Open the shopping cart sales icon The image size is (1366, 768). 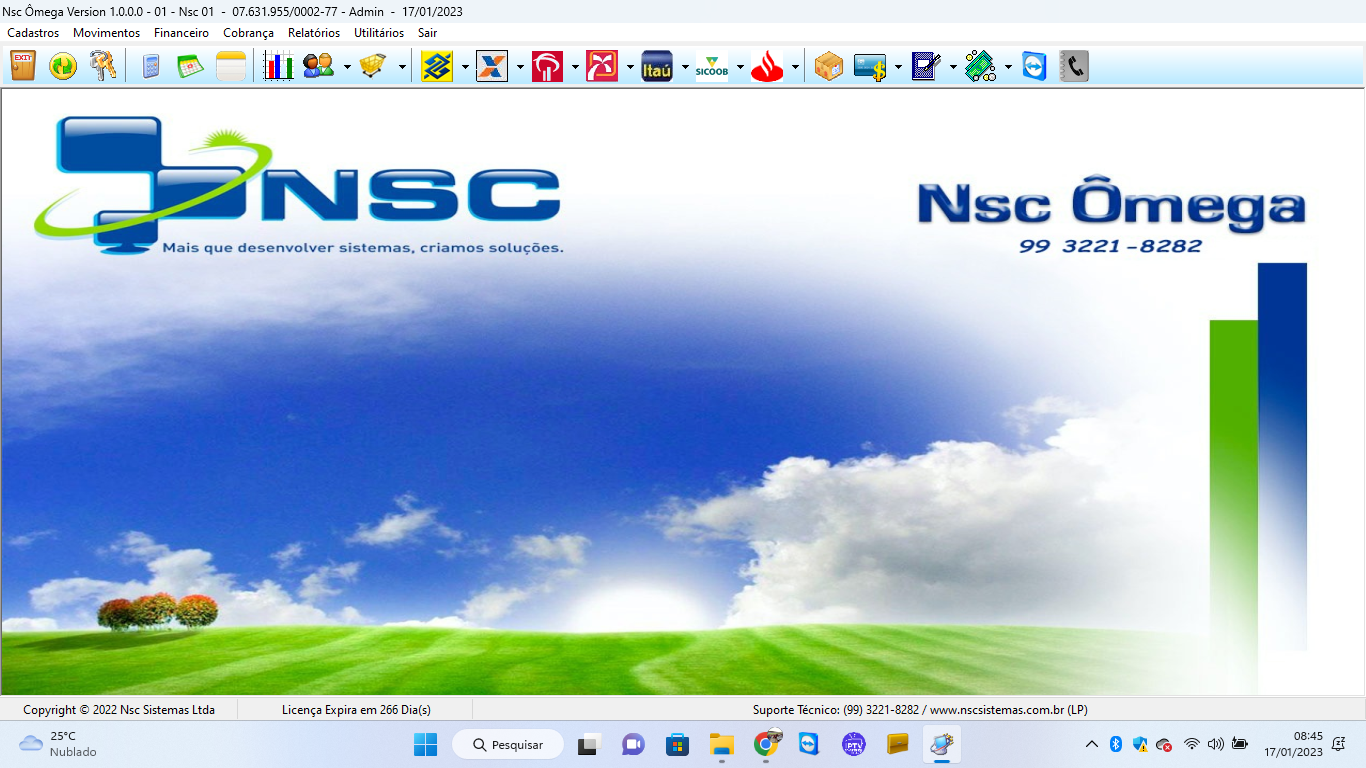tap(372, 66)
